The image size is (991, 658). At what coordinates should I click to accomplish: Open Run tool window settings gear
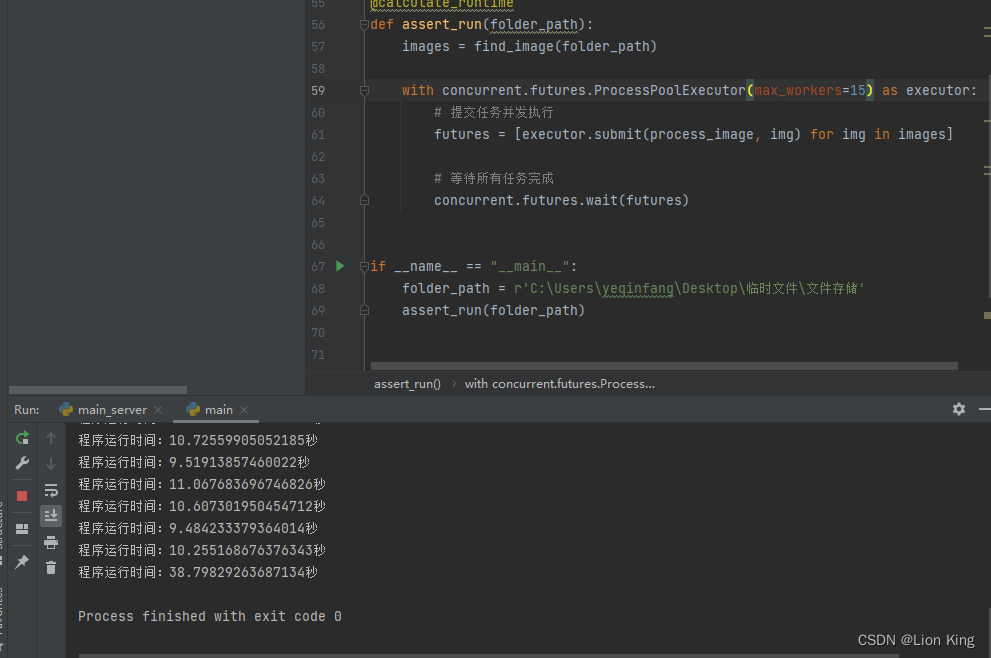pos(958,409)
